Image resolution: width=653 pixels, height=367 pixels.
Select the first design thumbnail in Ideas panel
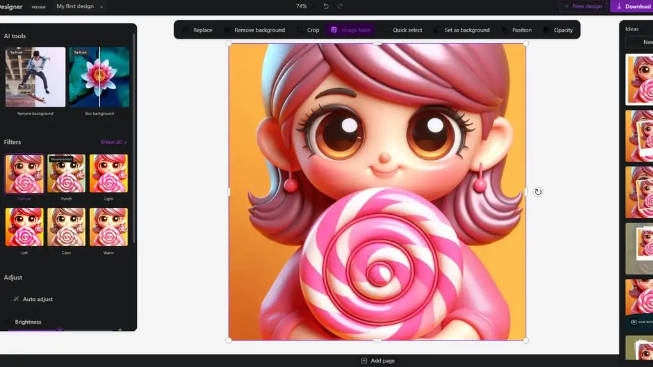pyautogui.click(x=639, y=79)
